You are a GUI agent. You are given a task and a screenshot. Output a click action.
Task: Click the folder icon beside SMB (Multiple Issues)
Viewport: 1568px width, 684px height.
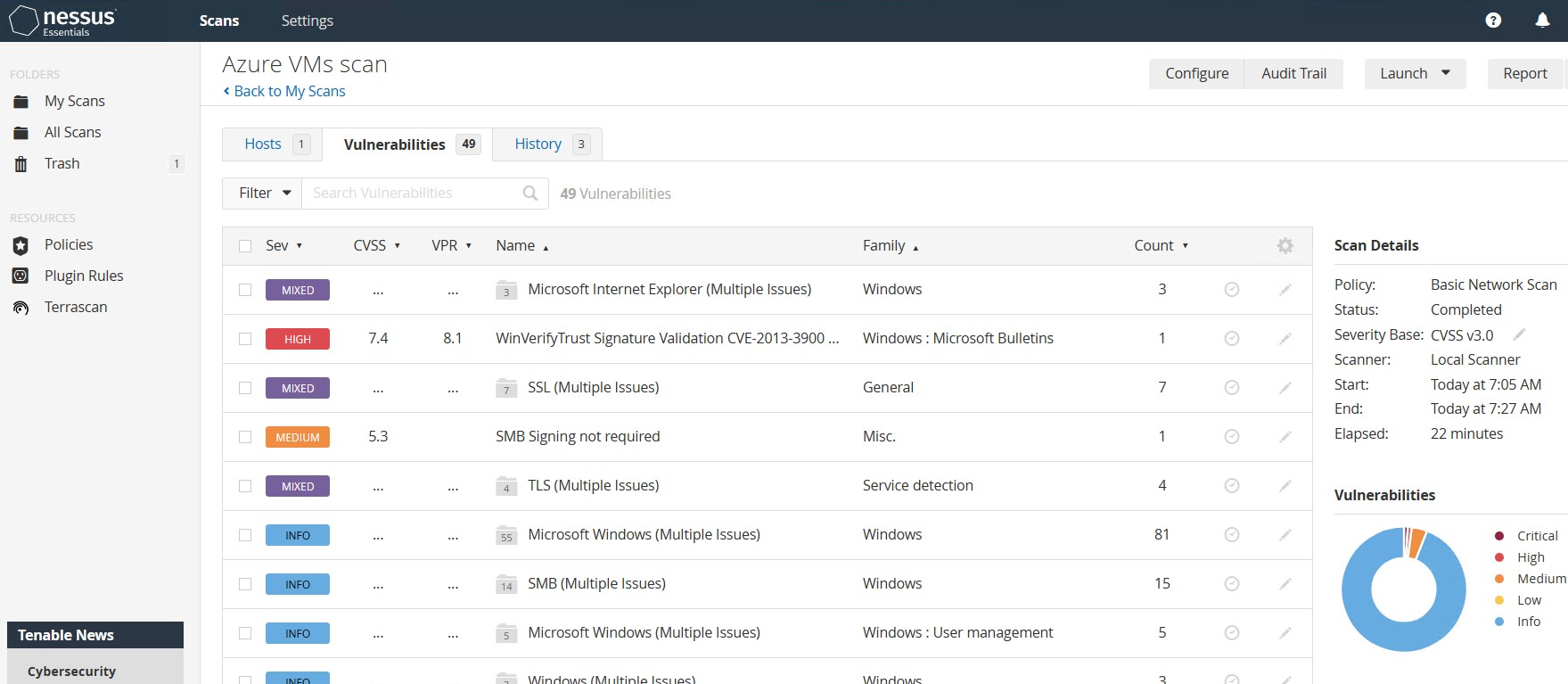[506, 584]
